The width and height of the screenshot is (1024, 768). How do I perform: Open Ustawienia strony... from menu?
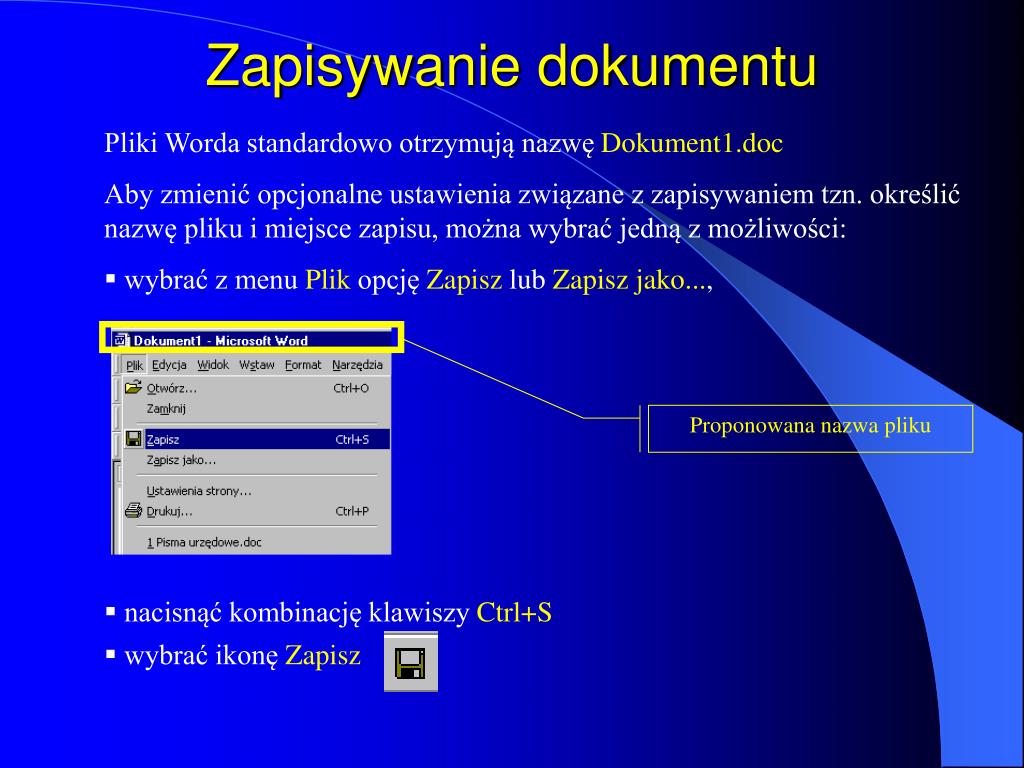coord(257,490)
